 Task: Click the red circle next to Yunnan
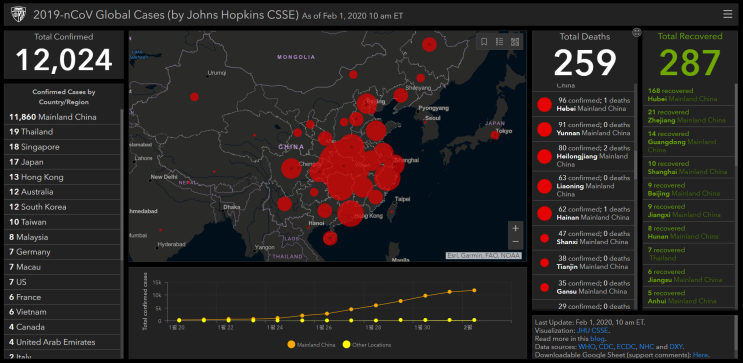coord(545,129)
